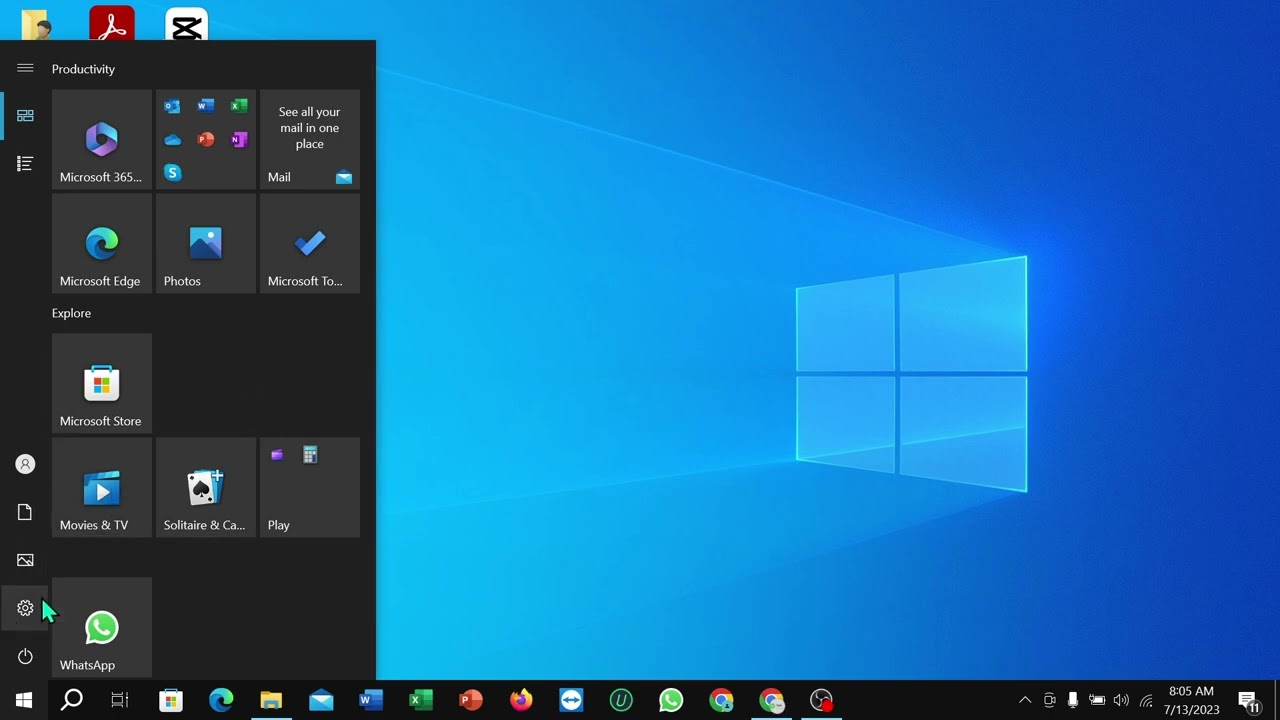The width and height of the screenshot is (1280, 720).
Task: Open WhatsApp from the taskbar
Action: pyautogui.click(x=671, y=700)
